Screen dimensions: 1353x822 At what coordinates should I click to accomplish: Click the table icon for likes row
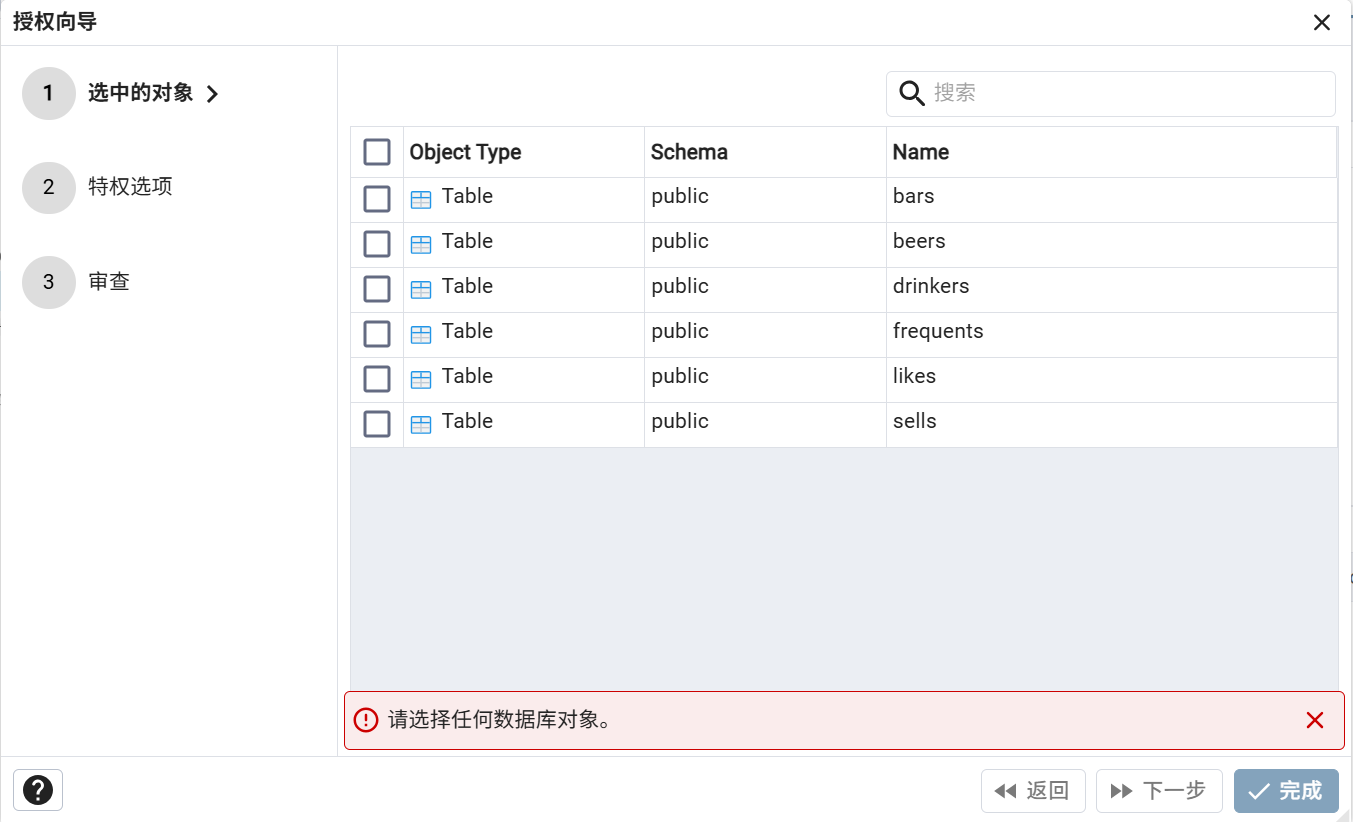pos(421,379)
